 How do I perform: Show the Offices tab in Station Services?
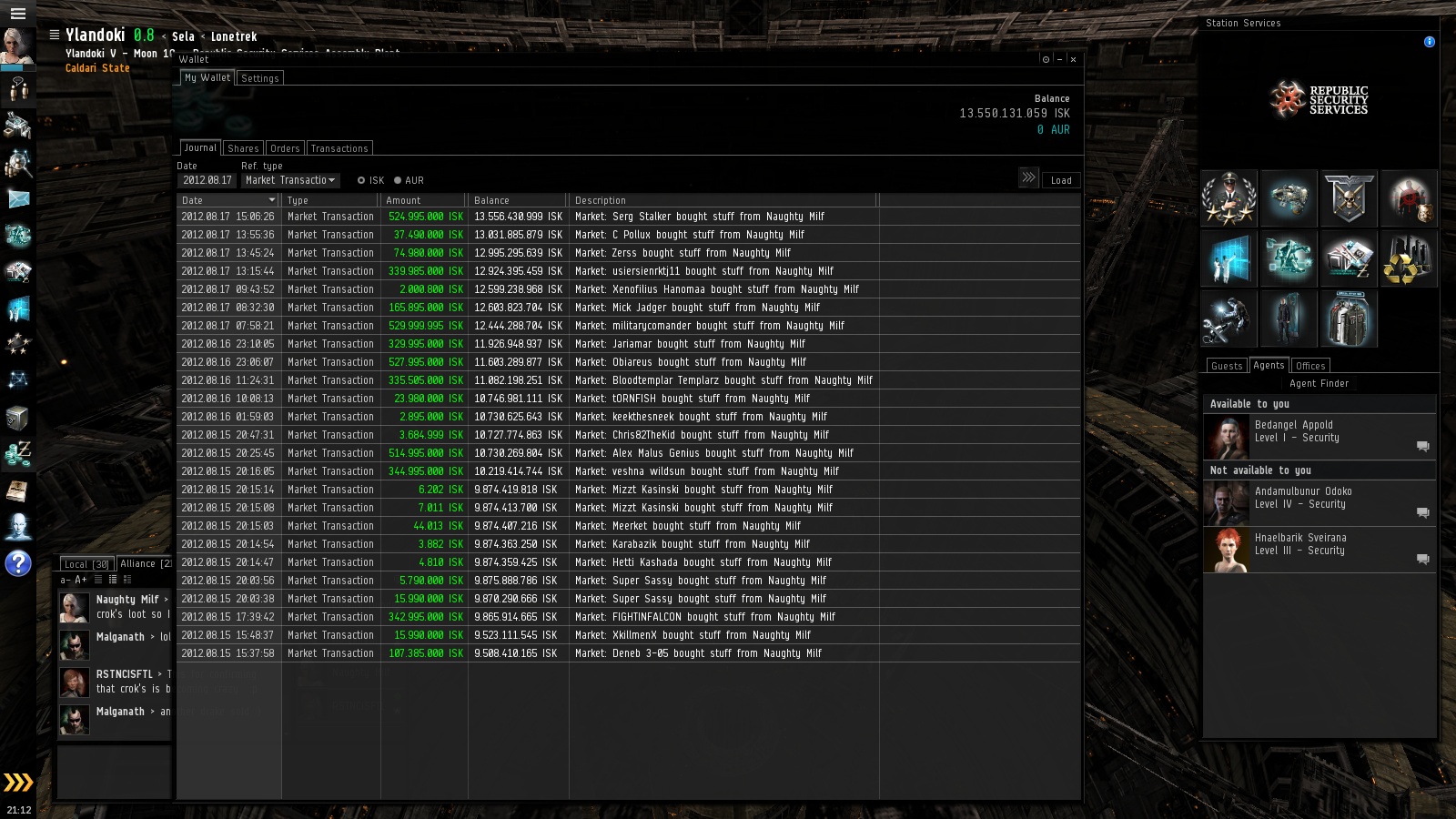pos(1310,366)
